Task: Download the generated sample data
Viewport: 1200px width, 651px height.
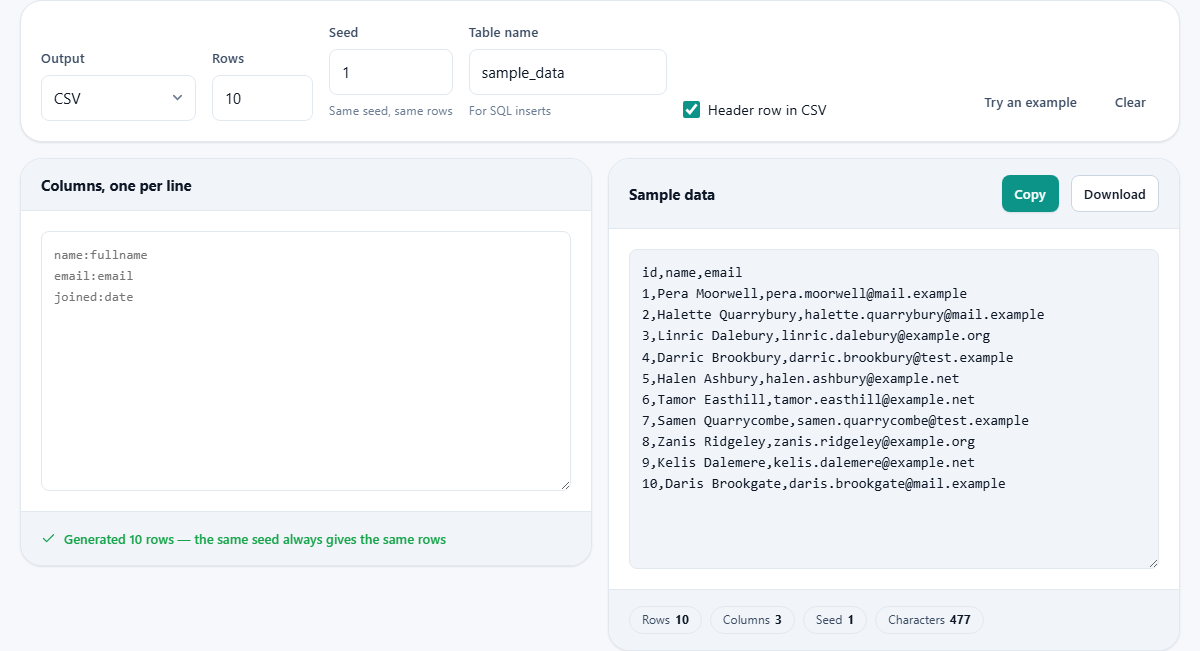Action: click(1115, 194)
